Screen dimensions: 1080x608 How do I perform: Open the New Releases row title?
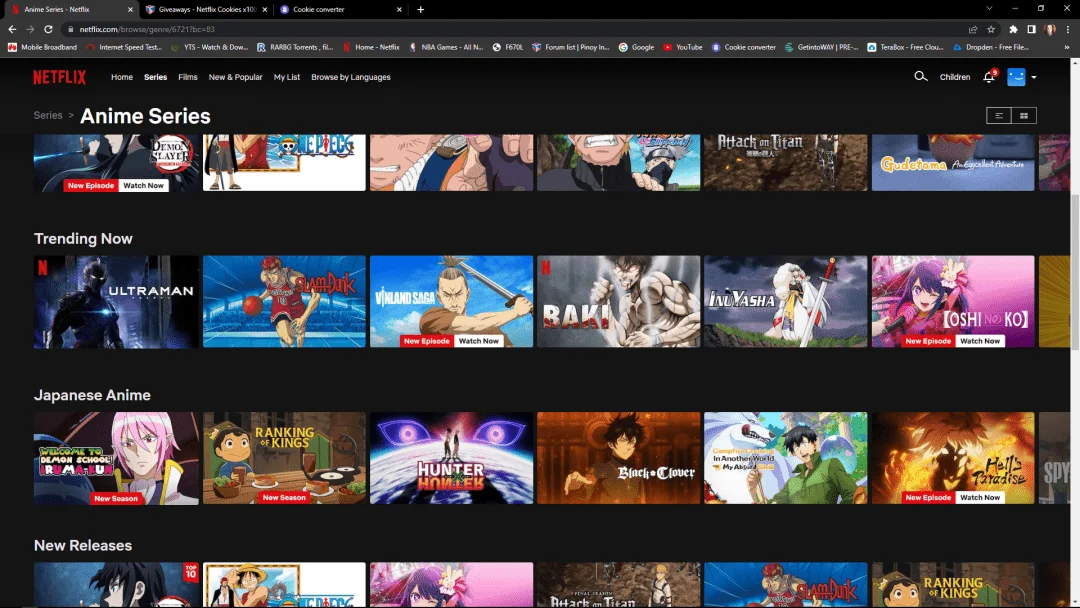coord(83,545)
